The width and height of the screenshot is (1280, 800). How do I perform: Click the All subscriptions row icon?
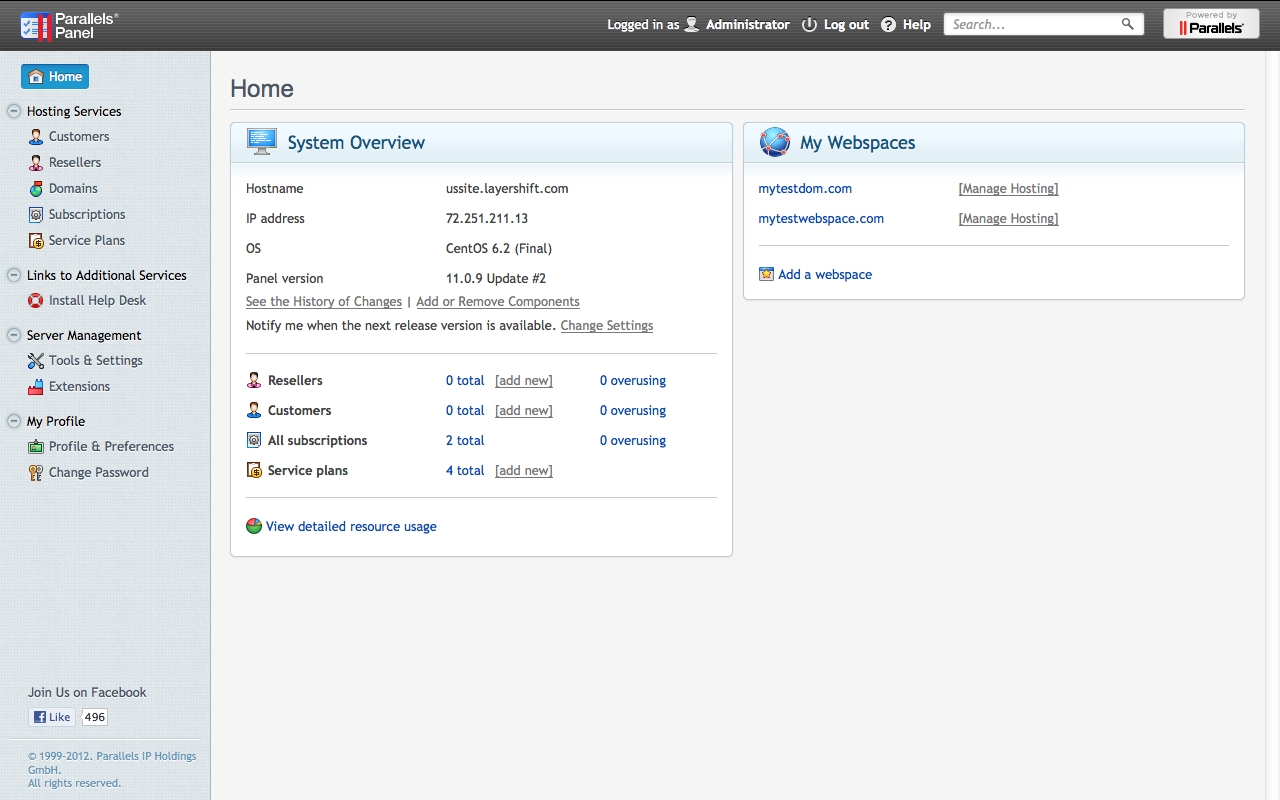[254, 440]
